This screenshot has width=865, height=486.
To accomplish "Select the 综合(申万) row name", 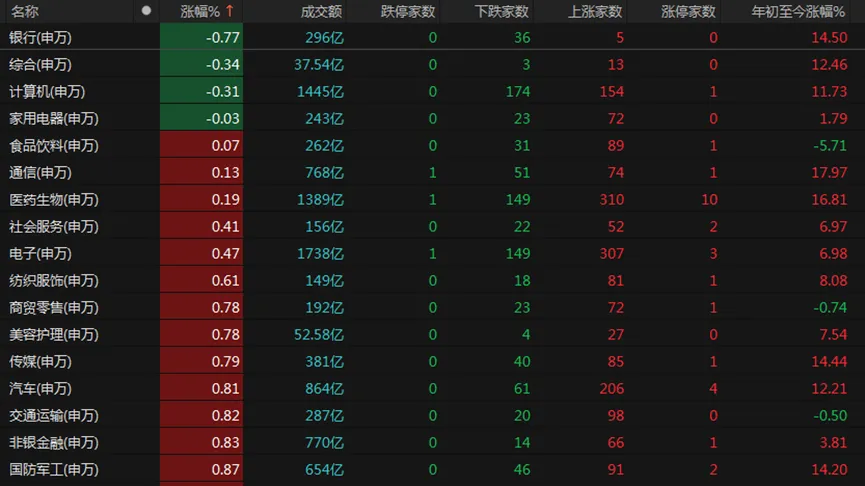I will point(40,65).
